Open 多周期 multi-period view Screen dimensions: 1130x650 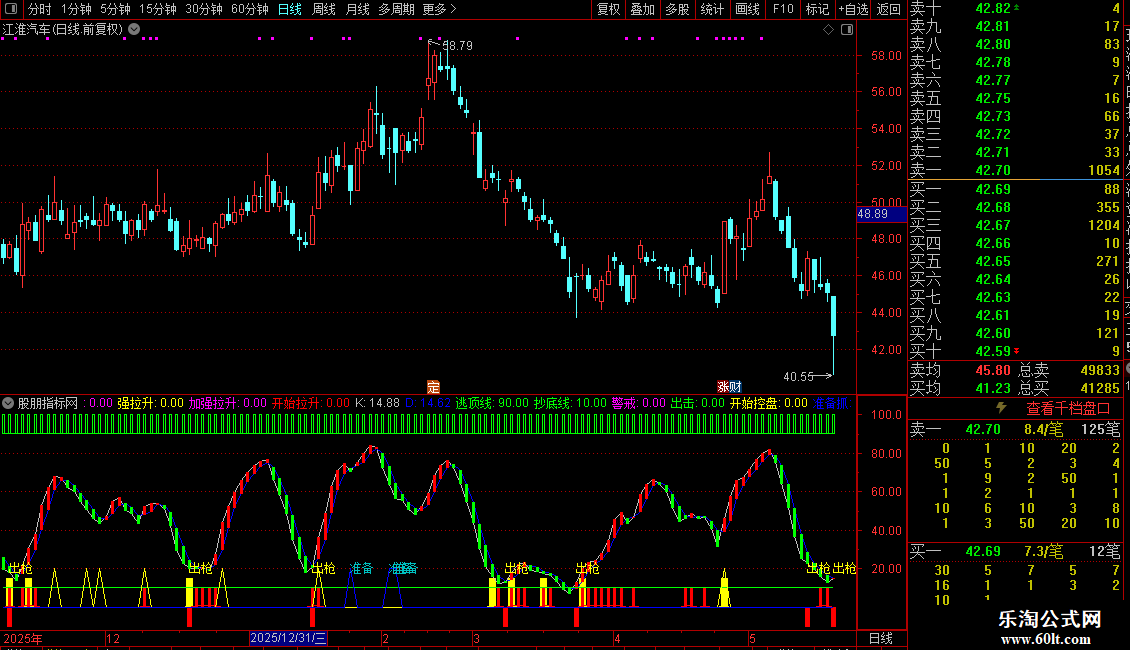coord(396,9)
